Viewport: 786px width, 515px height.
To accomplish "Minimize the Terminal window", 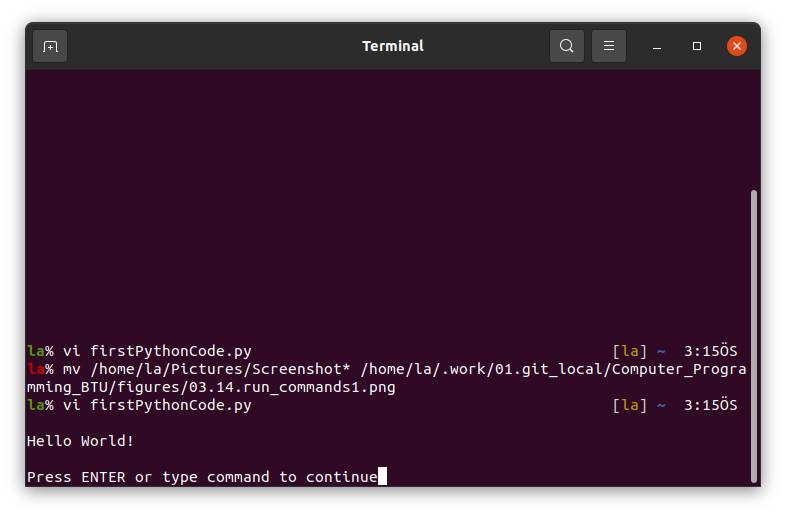I will click(657, 46).
